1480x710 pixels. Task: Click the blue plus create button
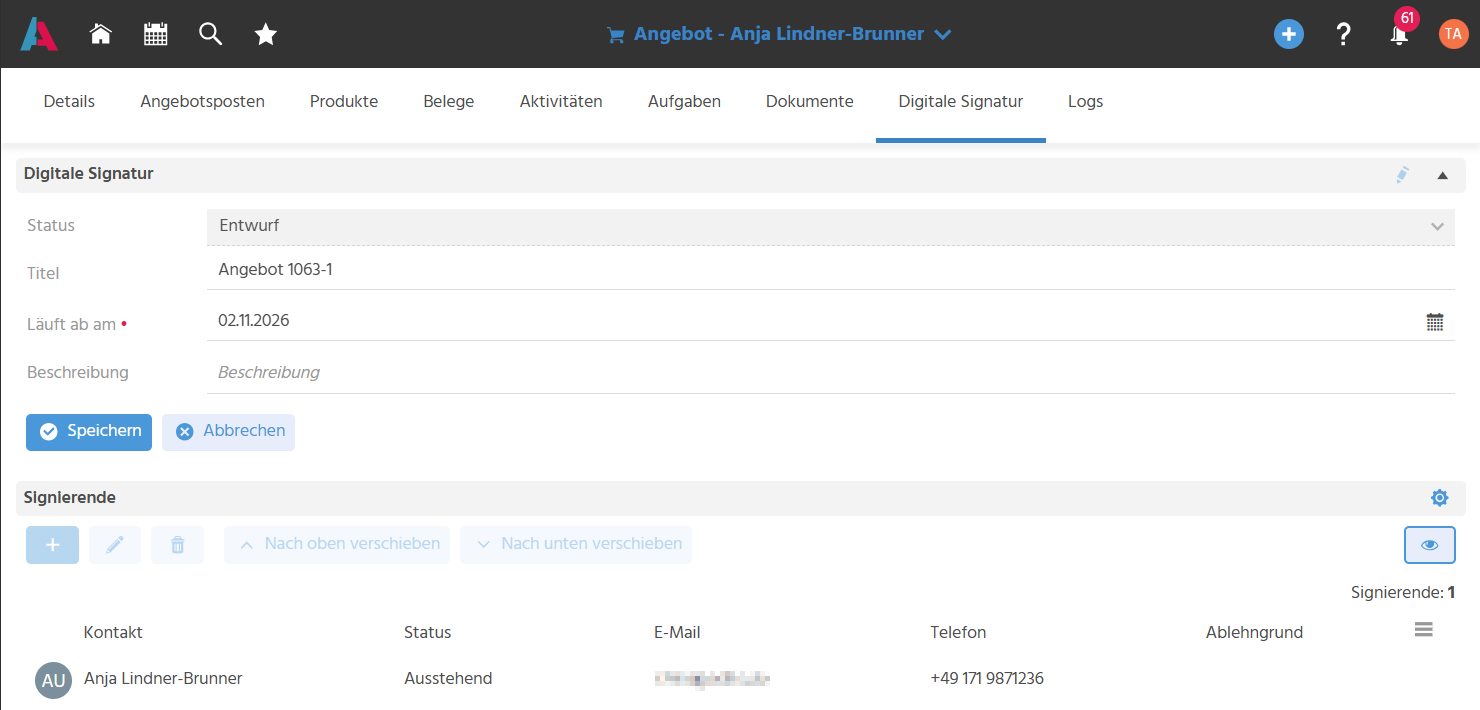click(x=1289, y=34)
